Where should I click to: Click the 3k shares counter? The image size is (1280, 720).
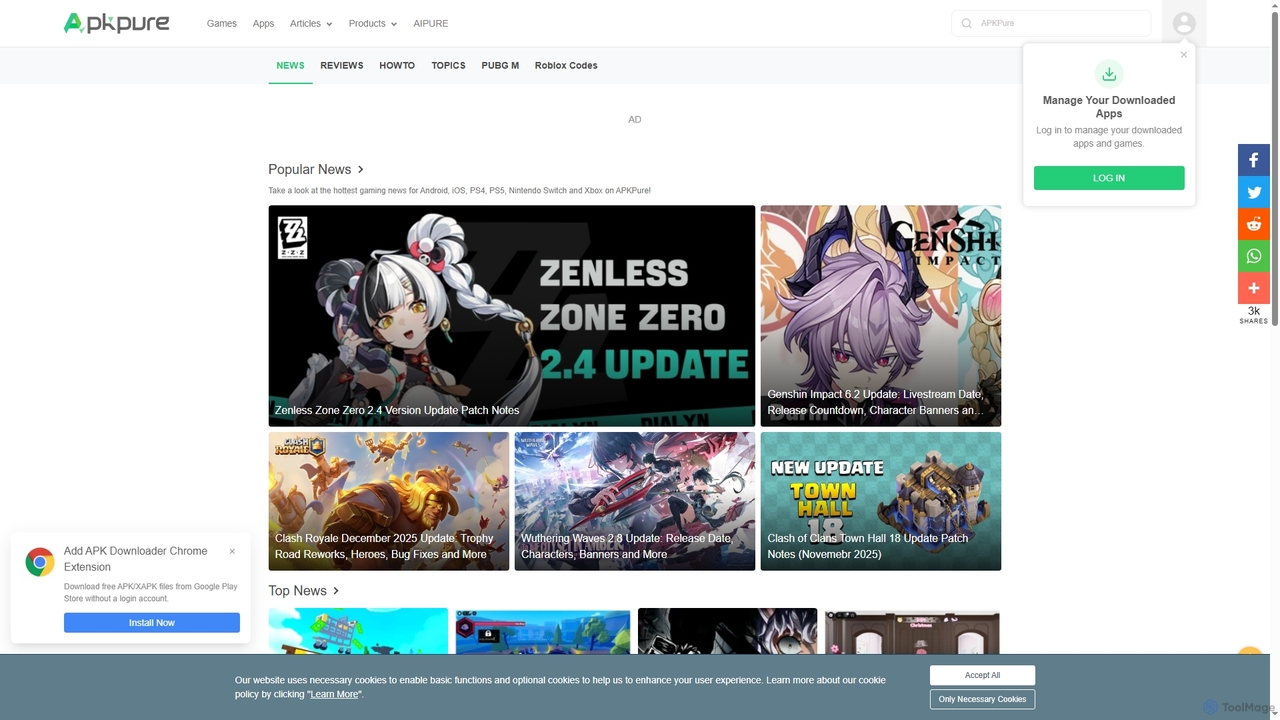pyautogui.click(x=1254, y=315)
